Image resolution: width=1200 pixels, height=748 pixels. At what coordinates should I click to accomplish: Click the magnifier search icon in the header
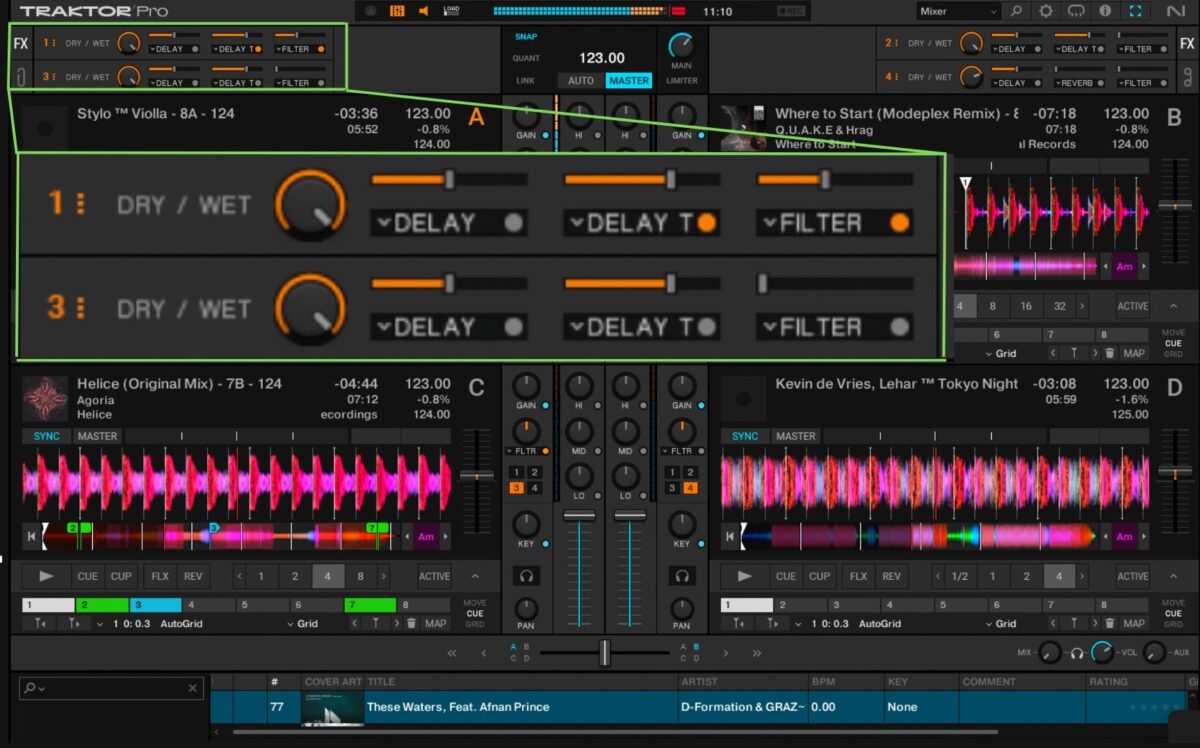(x=1016, y=11)
